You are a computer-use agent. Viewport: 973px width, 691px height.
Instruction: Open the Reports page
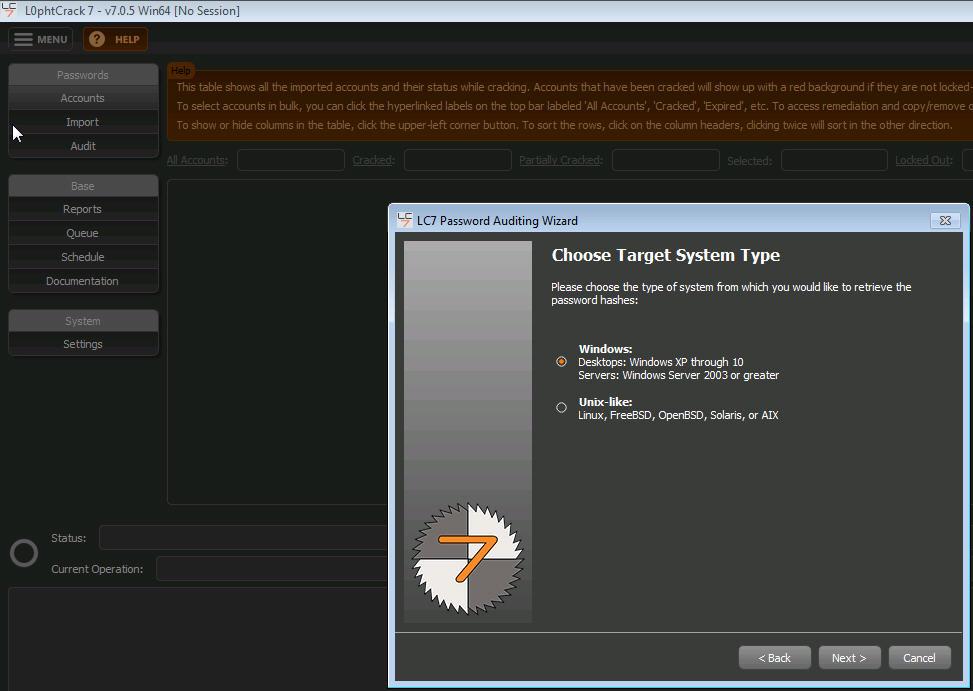click(x=83, y=209)
